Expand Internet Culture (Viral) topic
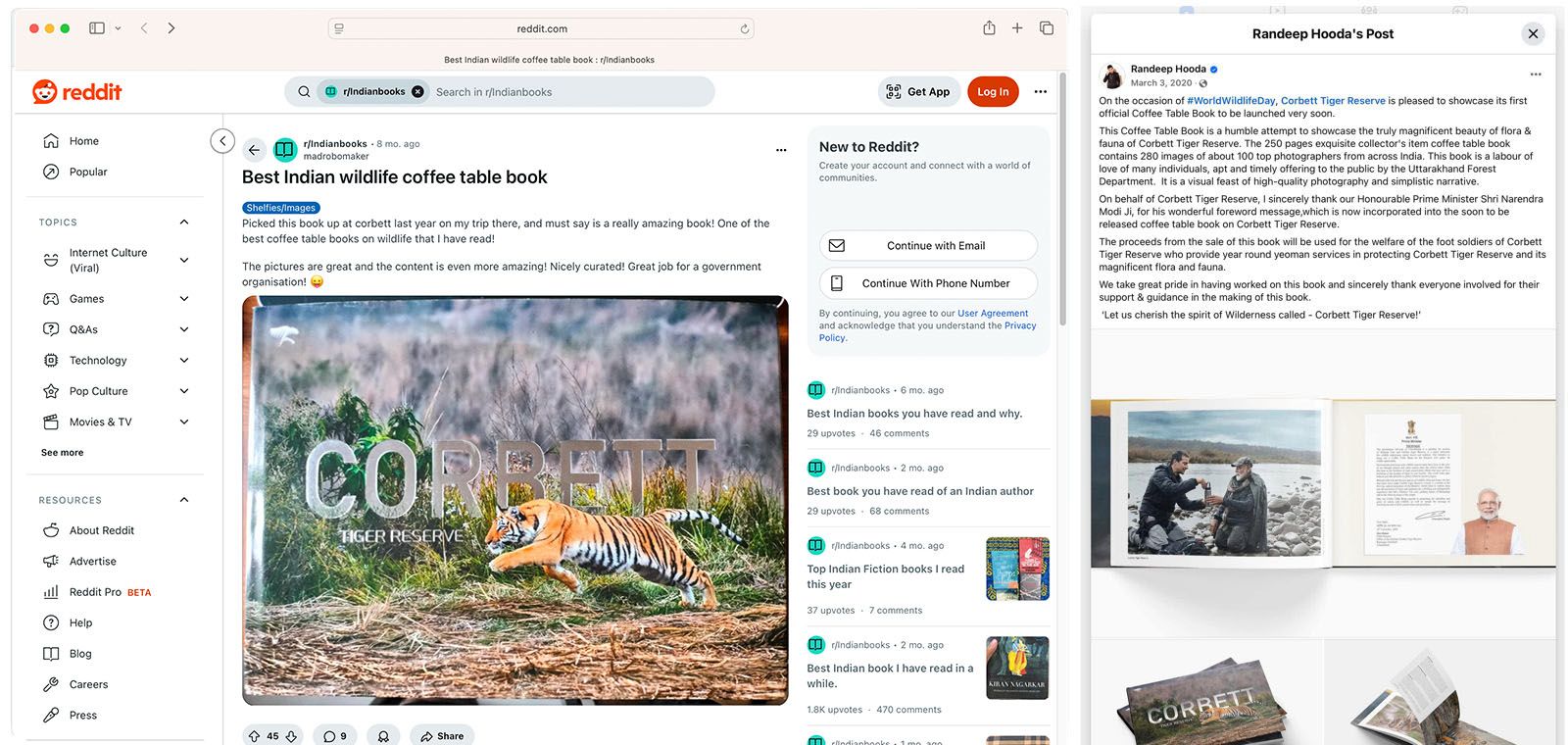This screenshot has height=745, width=1568. coord(184,260)
